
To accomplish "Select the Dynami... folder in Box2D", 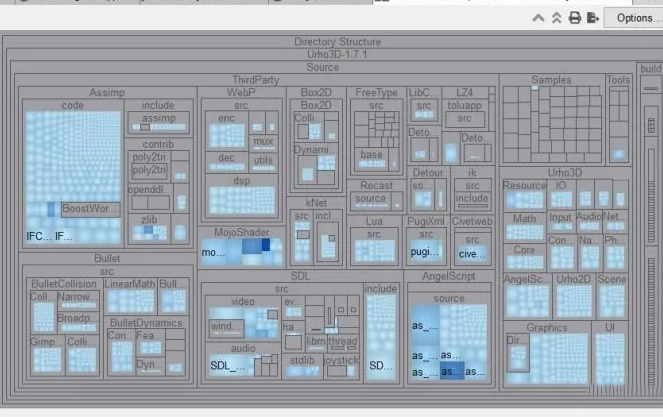I will (x=312, y=150).
